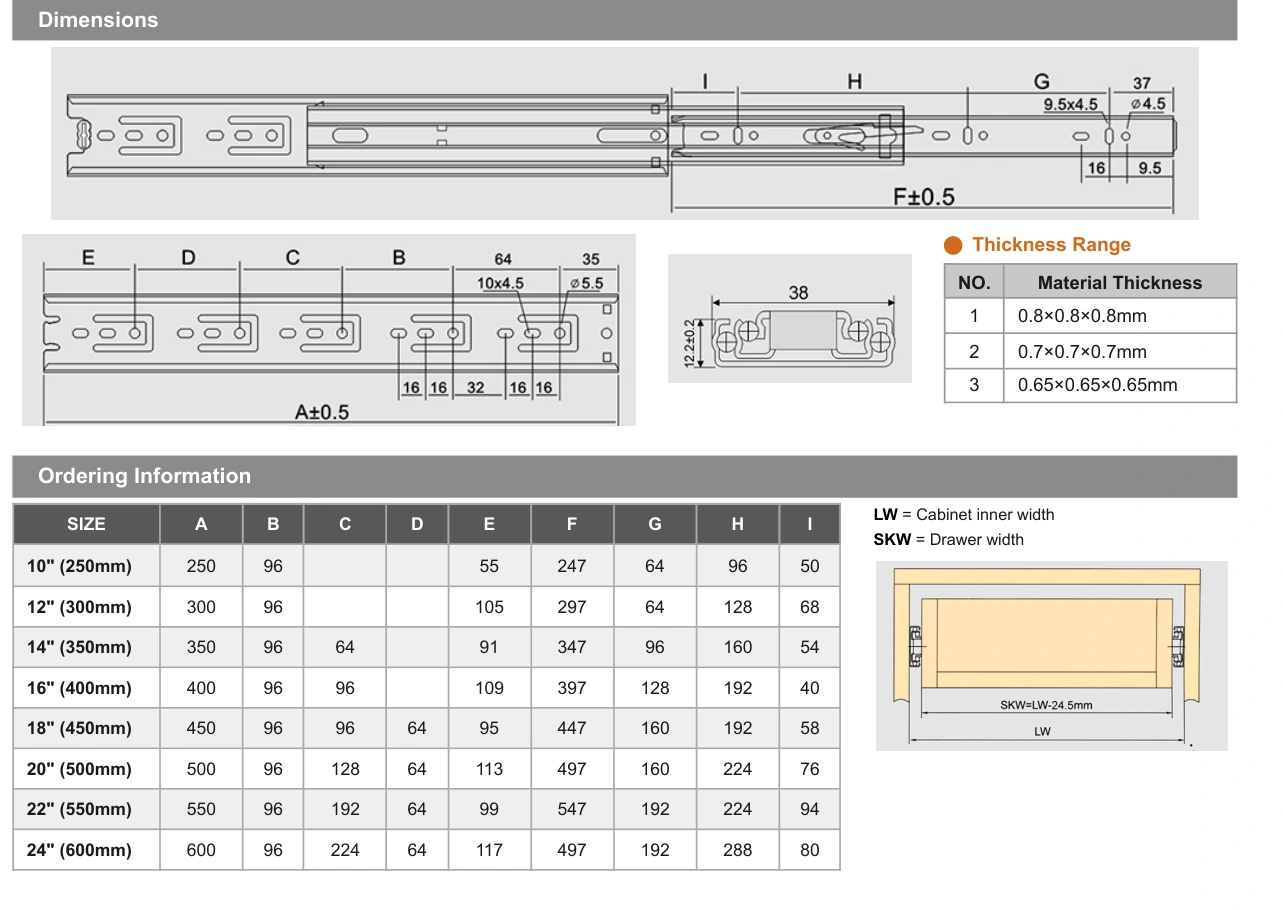Image resolution: width=1283 pixels, height=910 pixels.
Task: Click the A±0.5 dimension label
Action: pyautogui.click(x=322, y=412)
